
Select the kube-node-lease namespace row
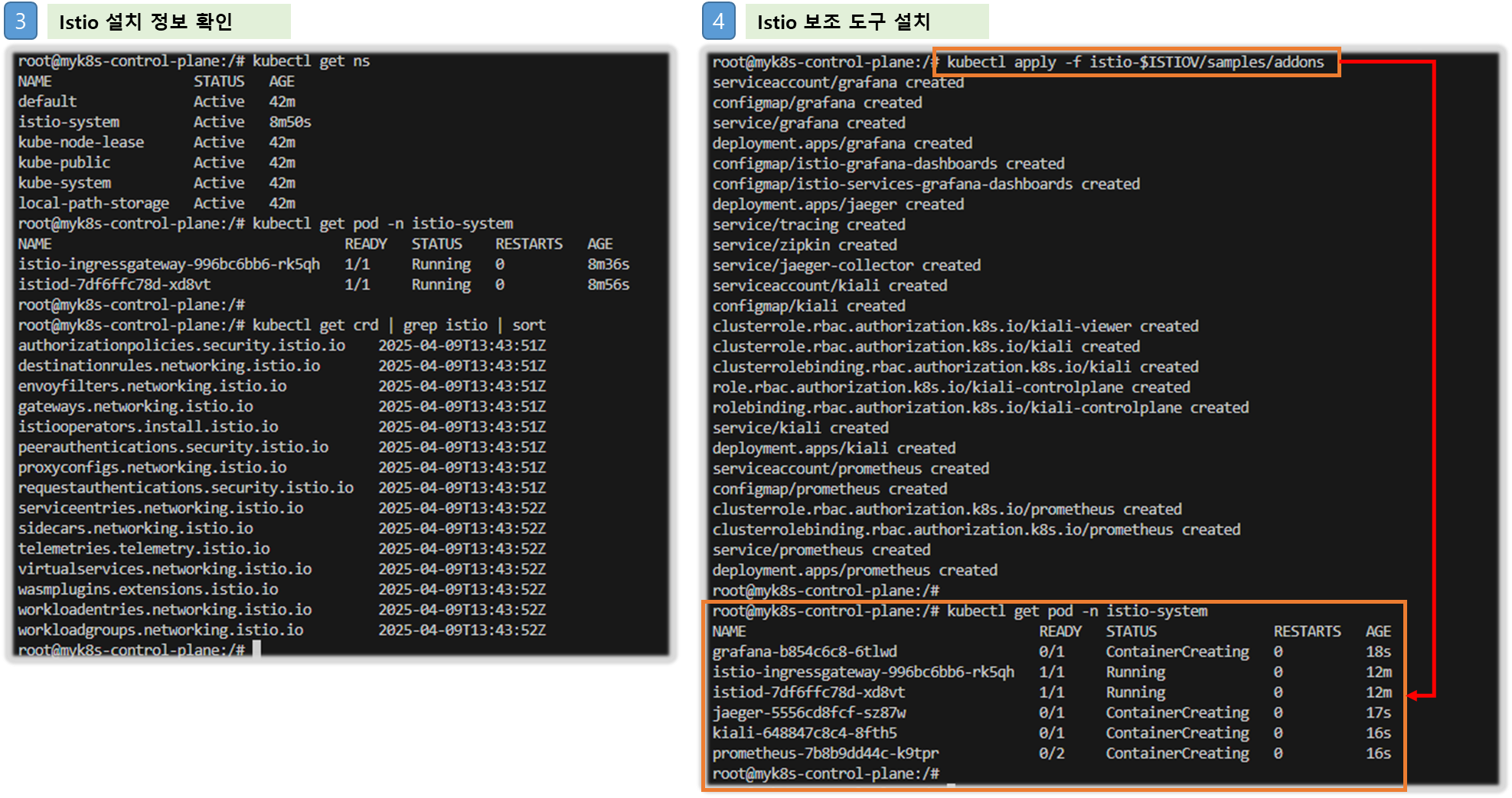click(157, 142)
